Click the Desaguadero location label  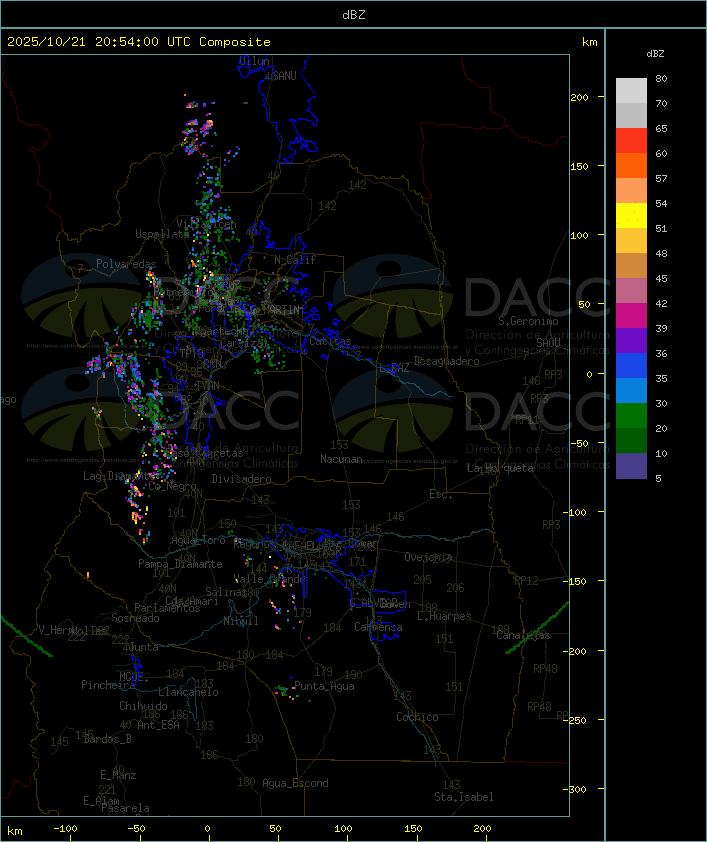click(x=447, y=361)
